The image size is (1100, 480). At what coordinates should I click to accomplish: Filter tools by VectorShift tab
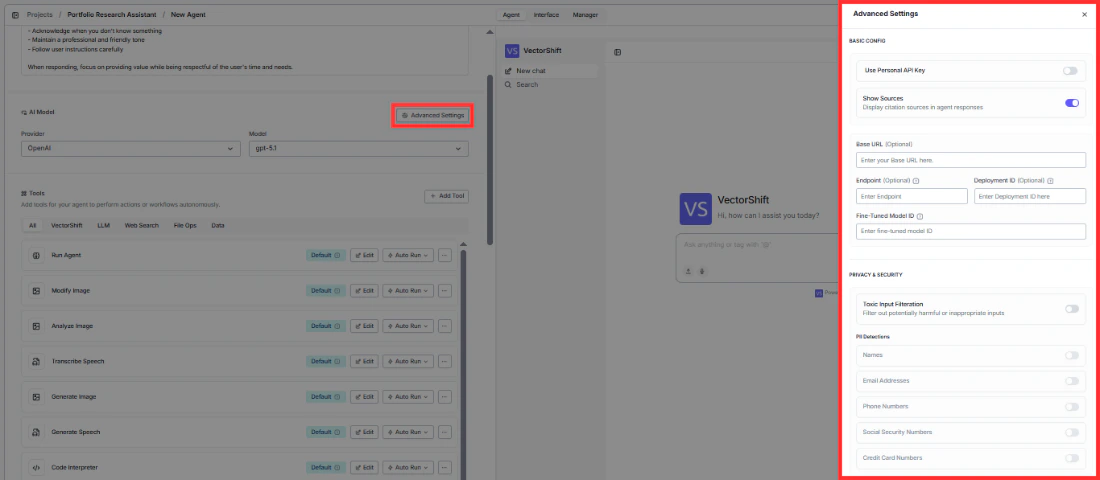click(67, 226)
